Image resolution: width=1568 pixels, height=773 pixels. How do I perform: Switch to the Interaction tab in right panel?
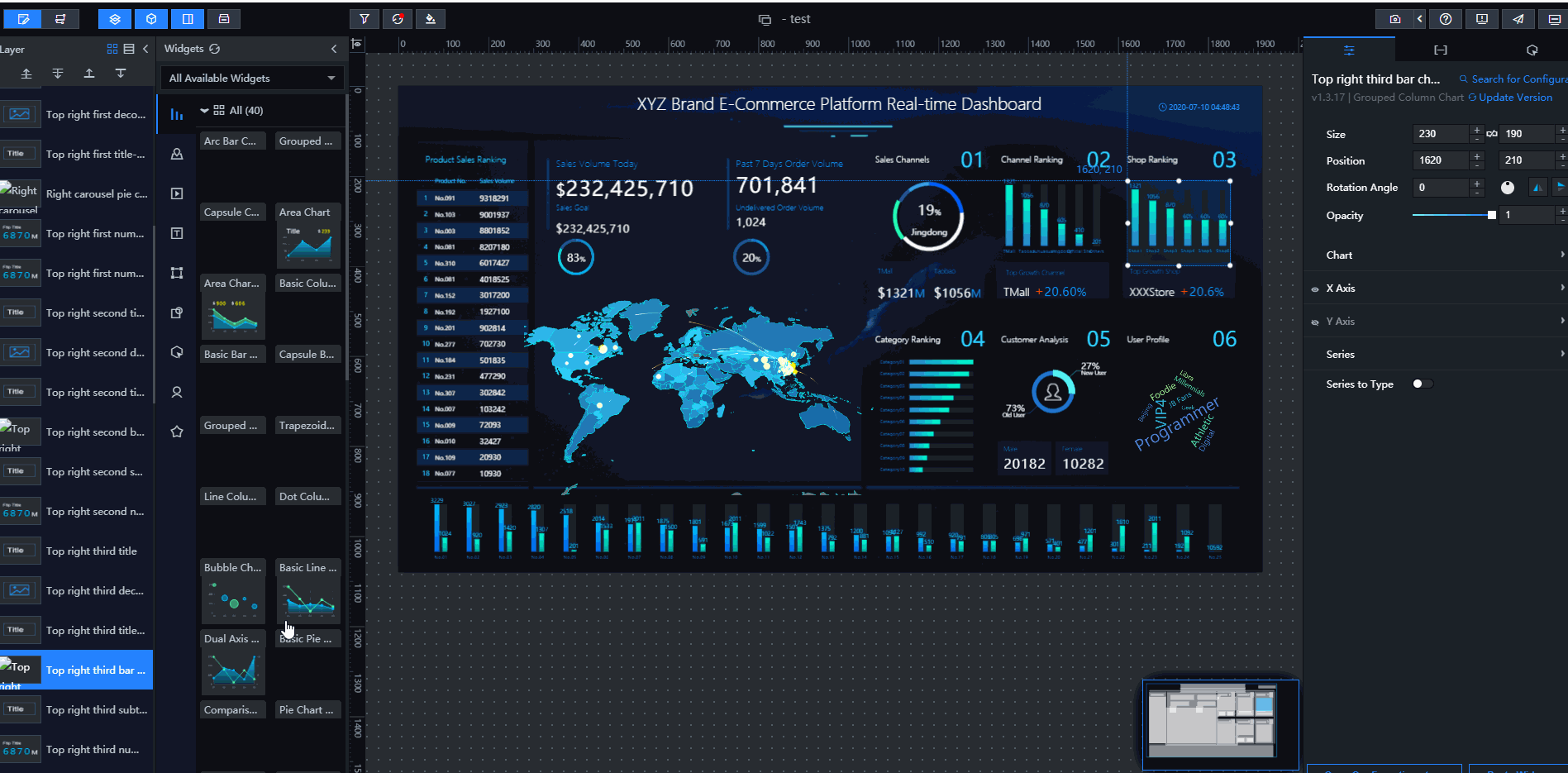[1532, 50]
